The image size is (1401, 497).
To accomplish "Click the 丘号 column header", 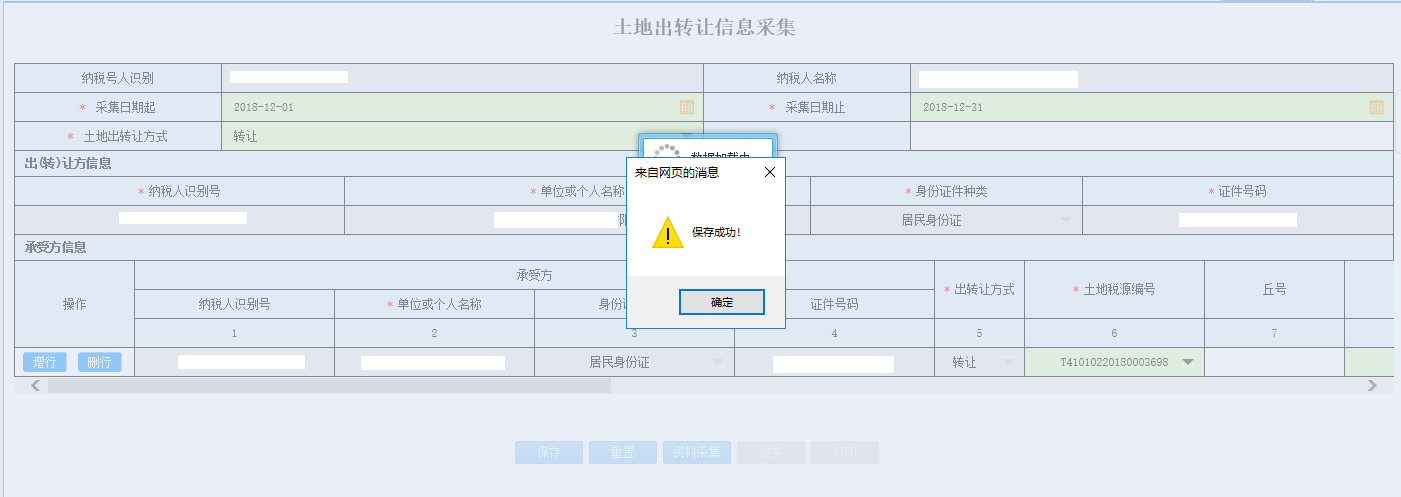I will pyautogui.click(x=1274, y=290).
